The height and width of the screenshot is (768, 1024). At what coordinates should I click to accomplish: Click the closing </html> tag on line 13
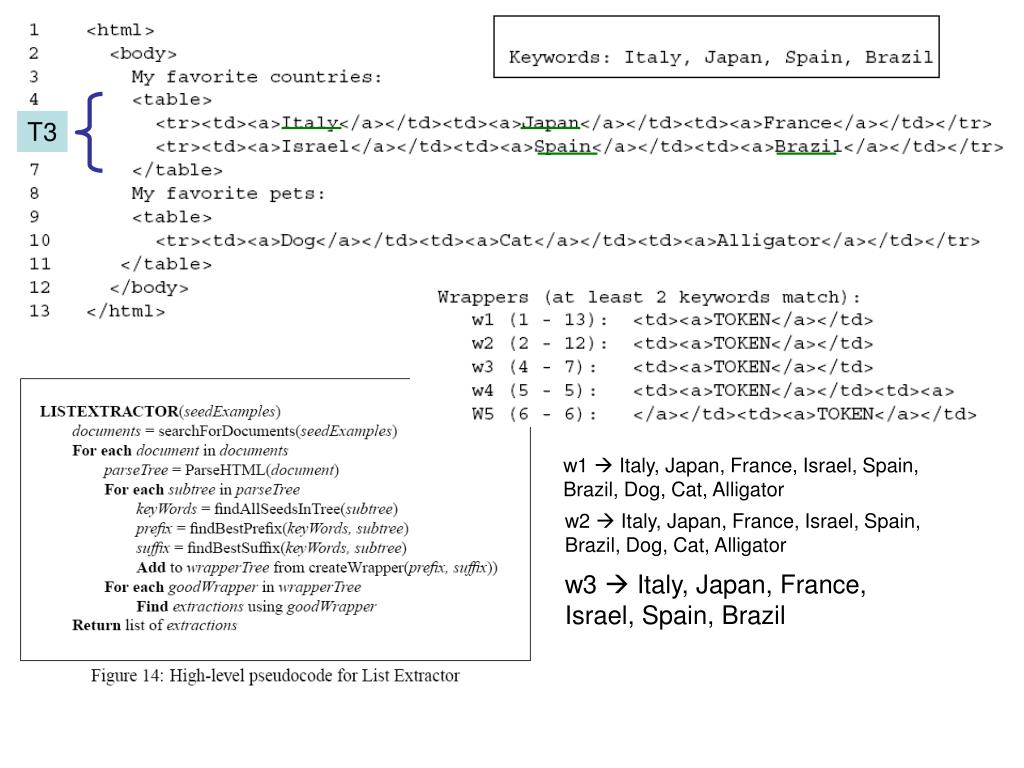(x=125, y=312)
